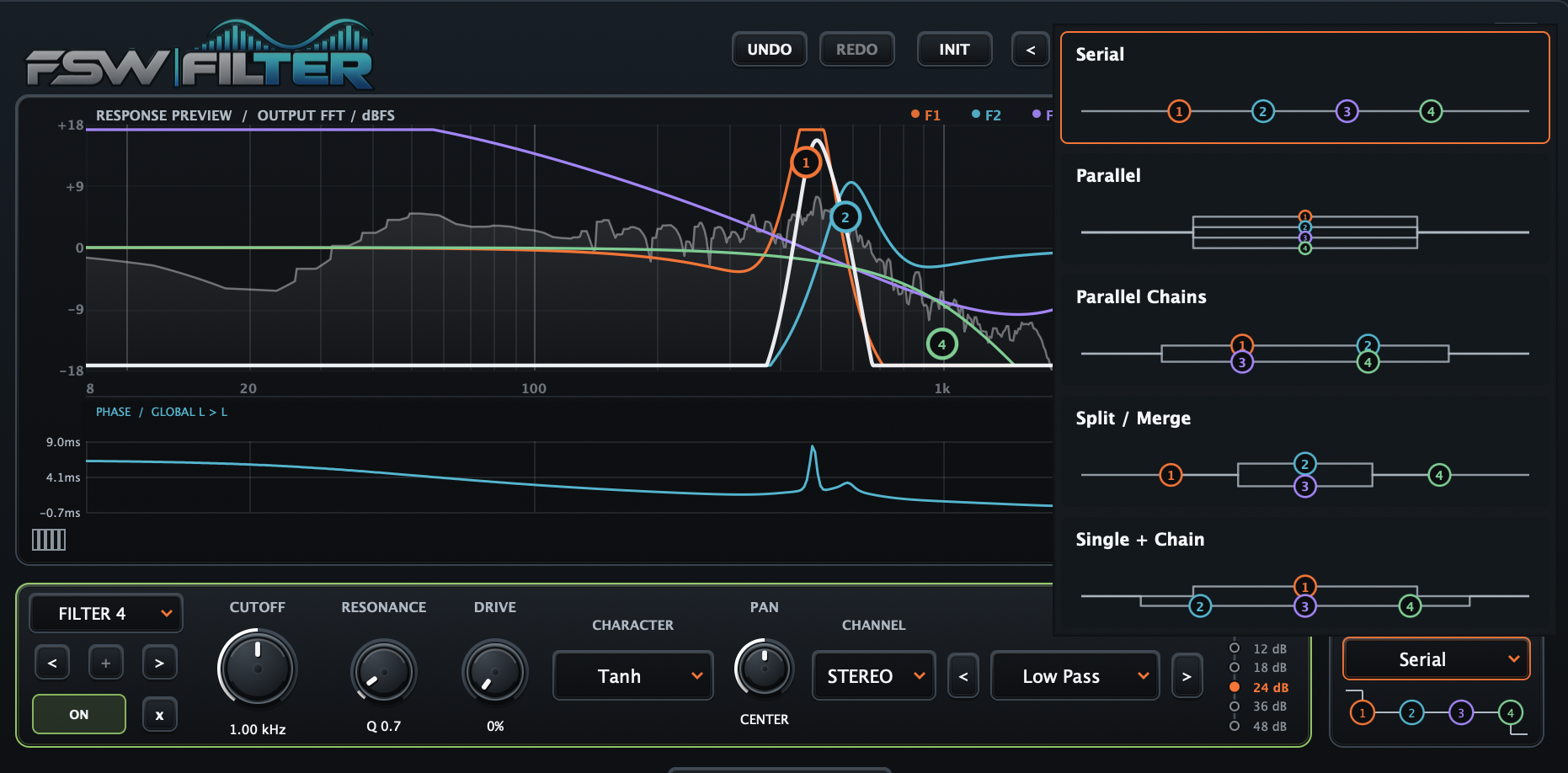Choose Parallel Chains routing option
The image size is (1568, 773).
click(x=1305, y=332)
